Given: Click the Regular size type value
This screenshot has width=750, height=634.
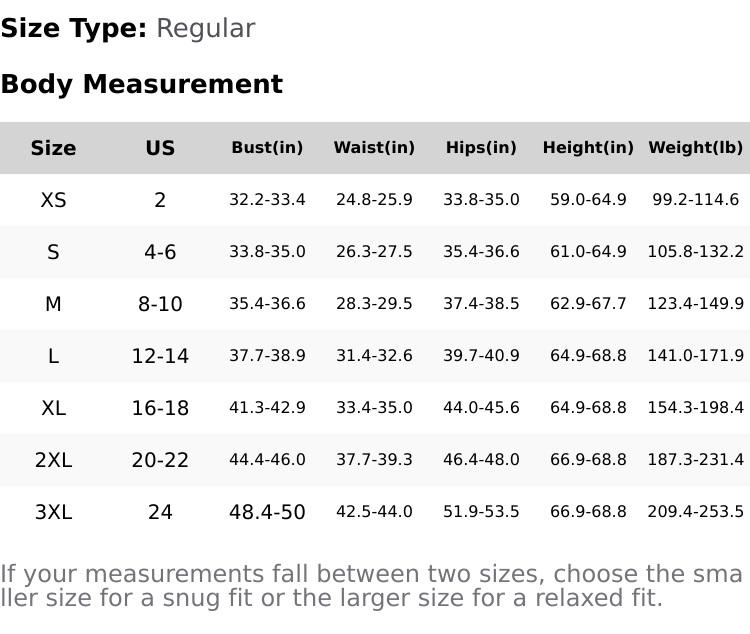Looking at the screenshot, I should pos(205,29).
